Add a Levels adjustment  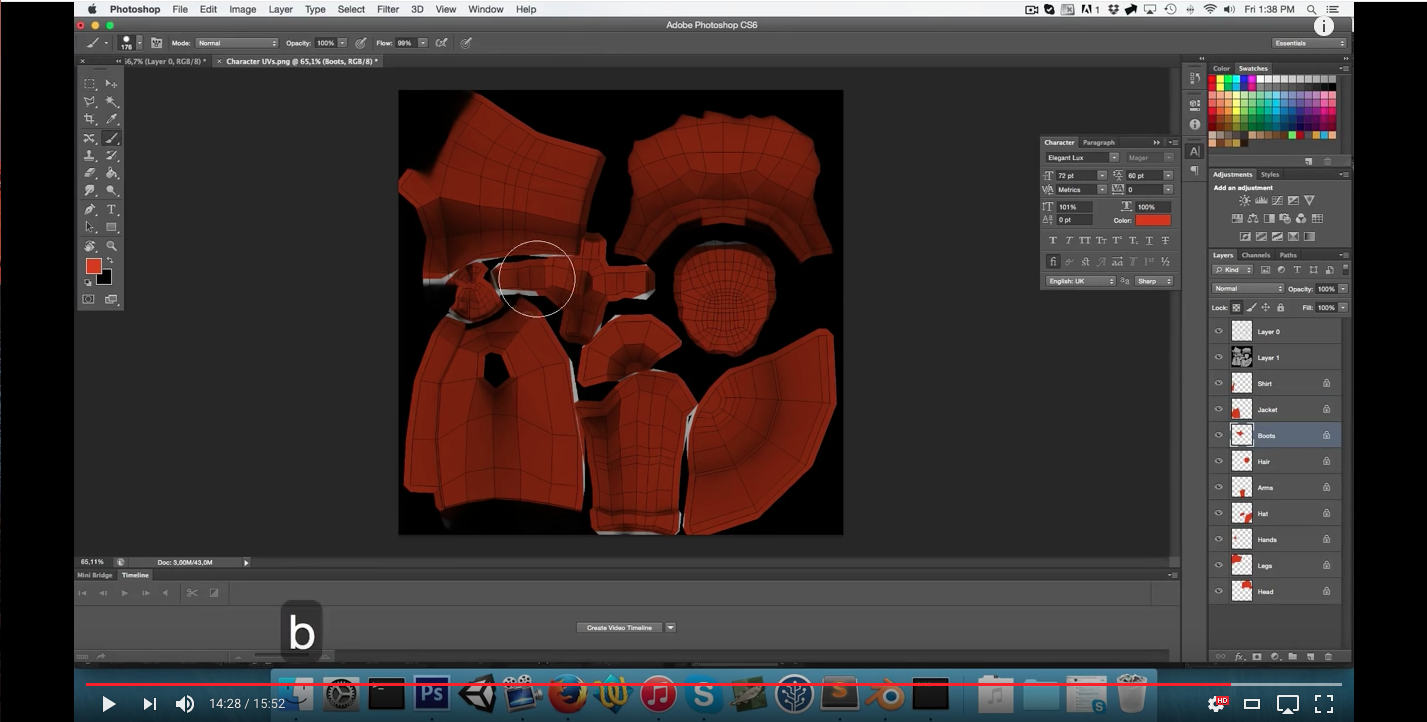tap(1261, 201)
